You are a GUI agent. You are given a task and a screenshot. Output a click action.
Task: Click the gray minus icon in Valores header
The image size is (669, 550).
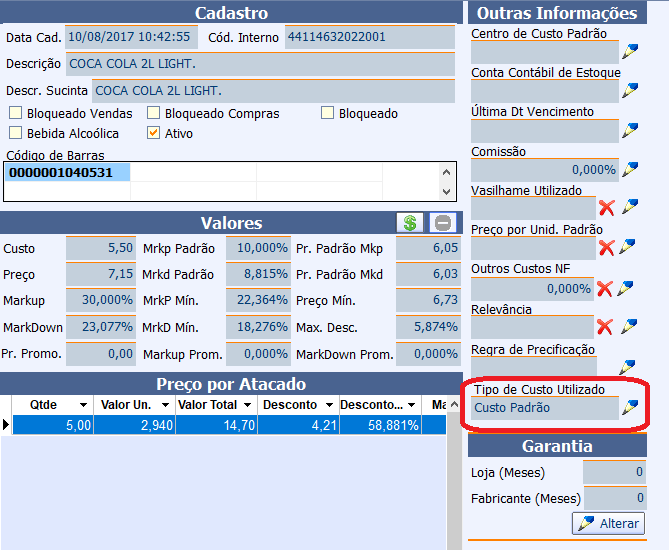coord(443,223)
